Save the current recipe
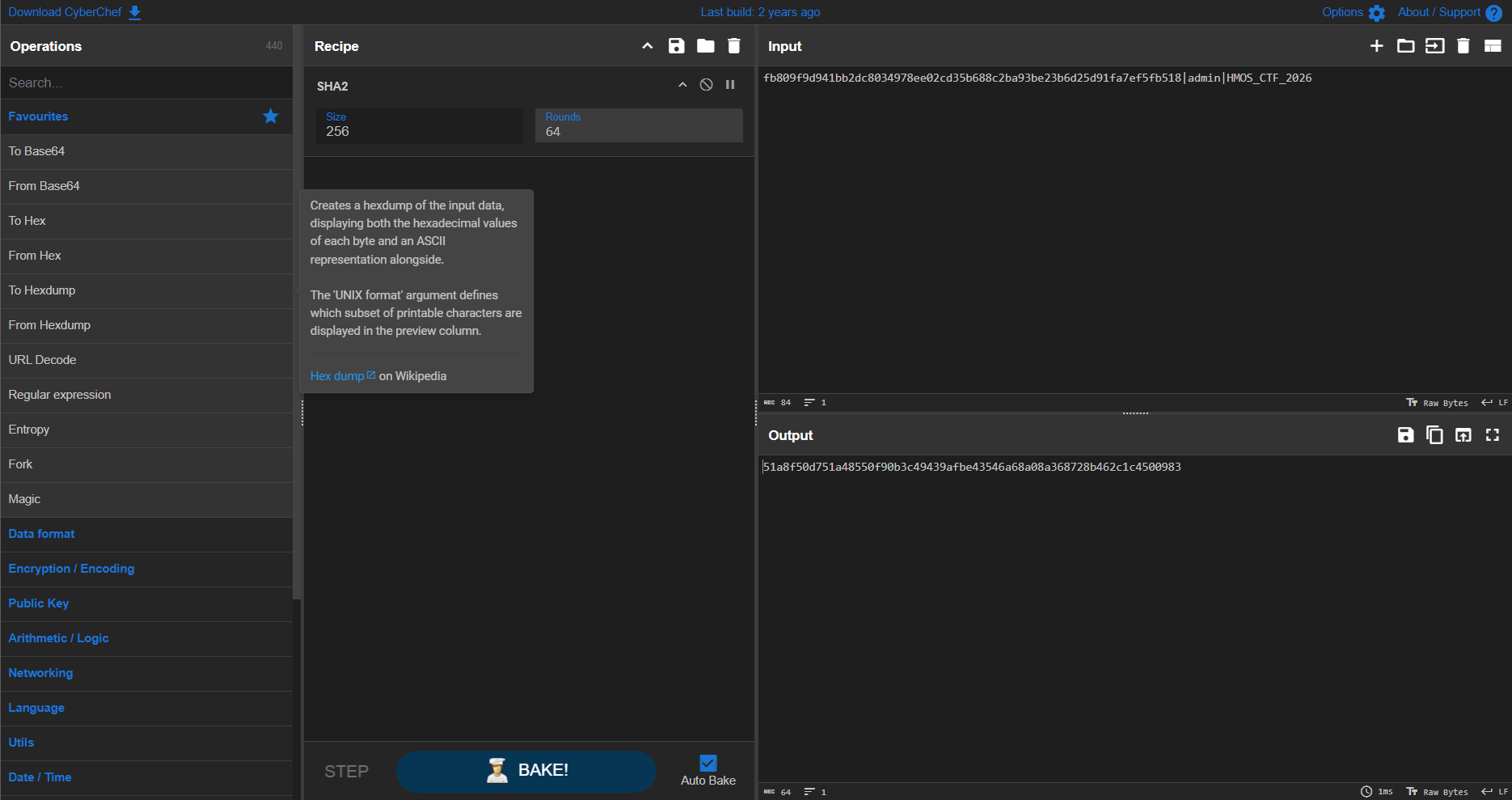The width and height of the screenshot is (1512, 800). coord(677,46)
